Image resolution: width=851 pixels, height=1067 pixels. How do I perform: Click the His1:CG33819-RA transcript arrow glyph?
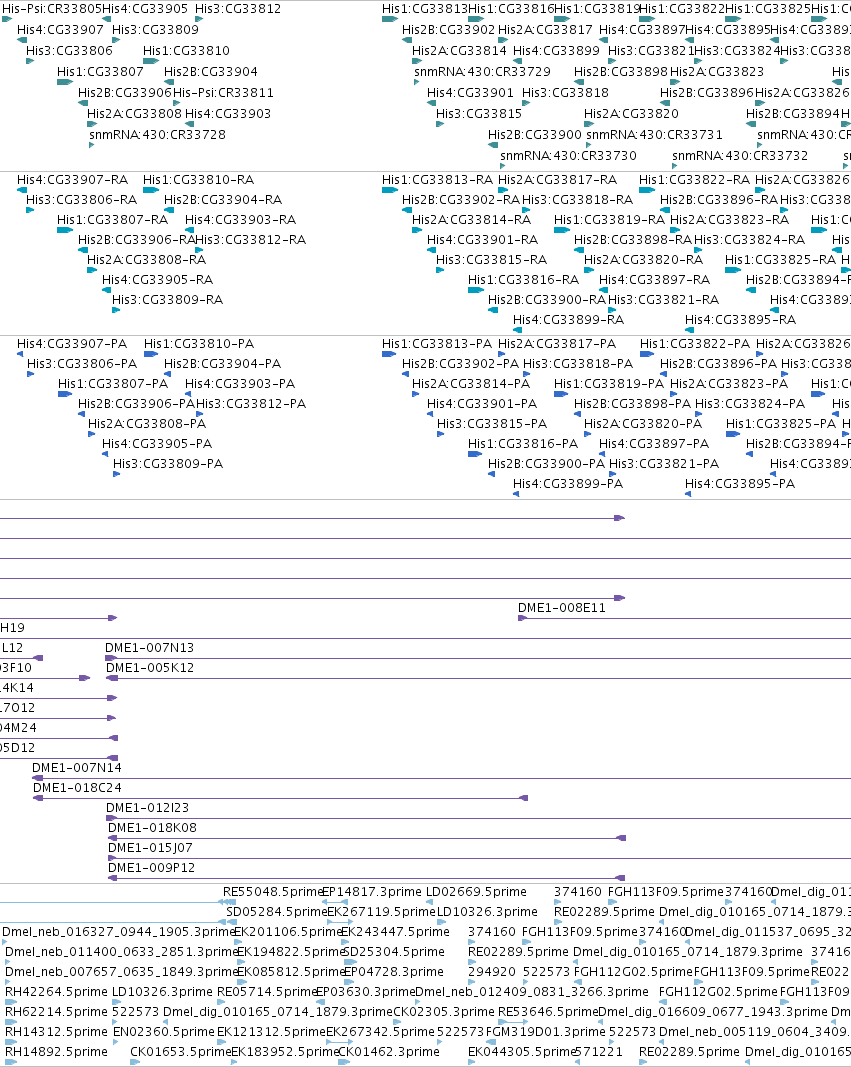pos(562,230)
